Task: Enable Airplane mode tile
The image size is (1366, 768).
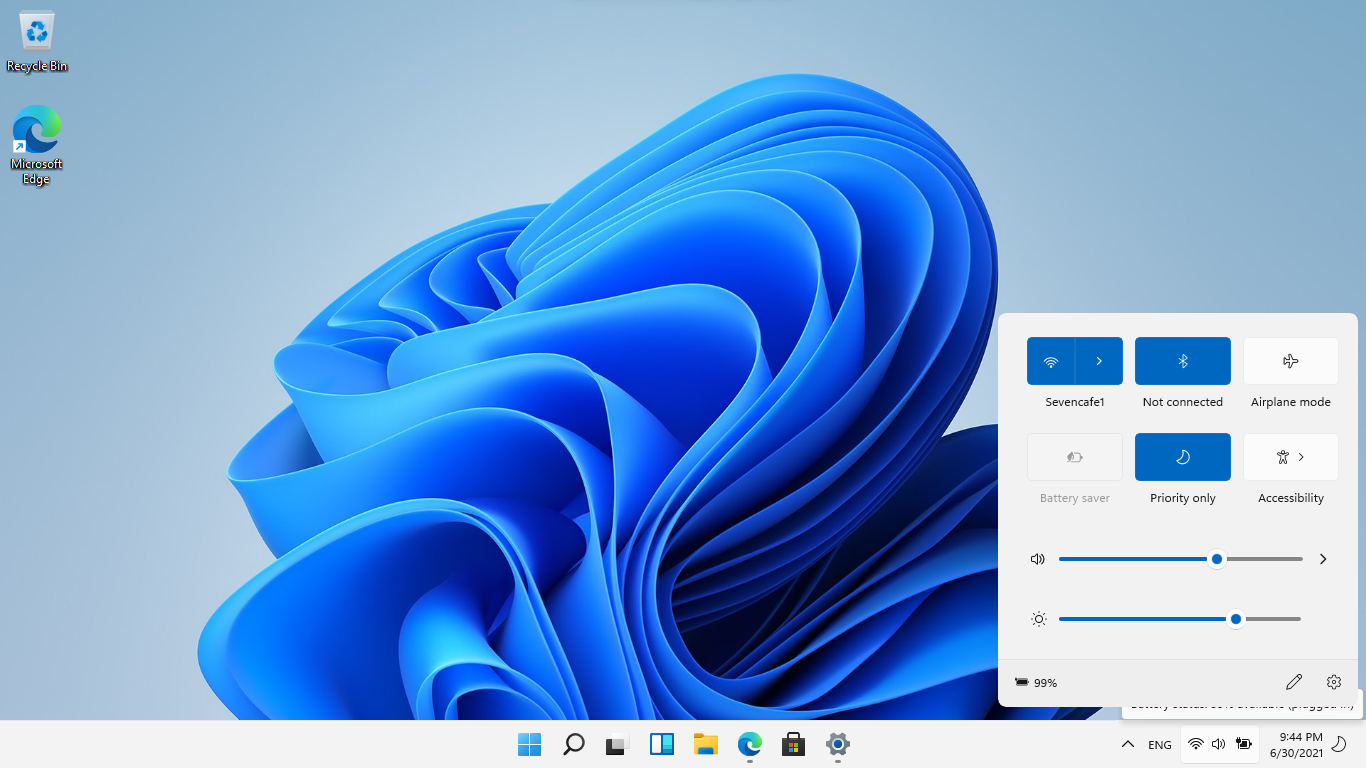Action: pos(1291,361)
